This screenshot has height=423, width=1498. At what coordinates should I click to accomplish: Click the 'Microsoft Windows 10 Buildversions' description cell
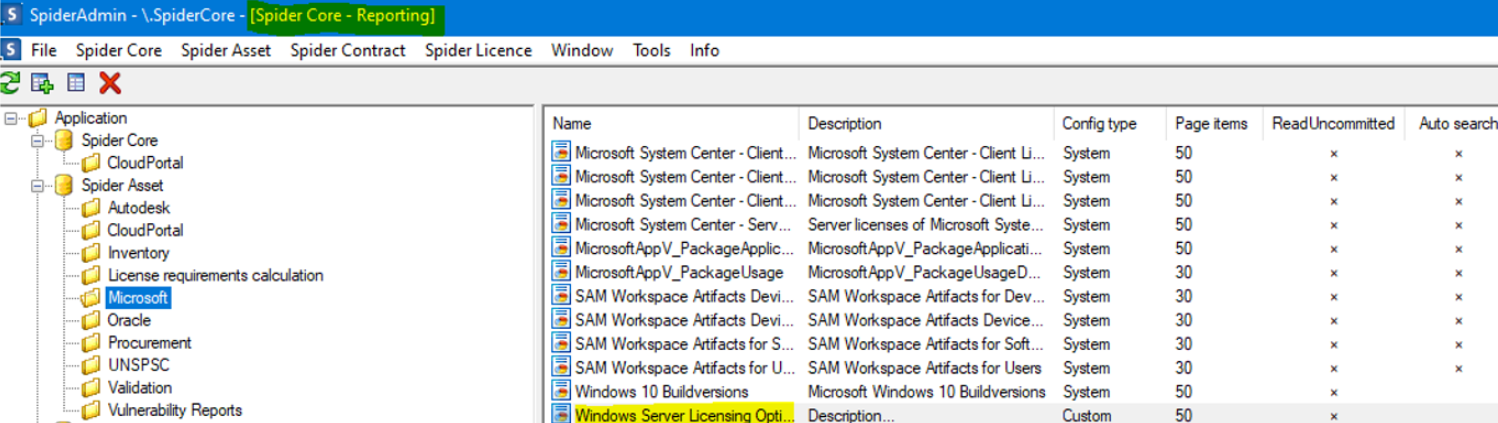[926, 392]
